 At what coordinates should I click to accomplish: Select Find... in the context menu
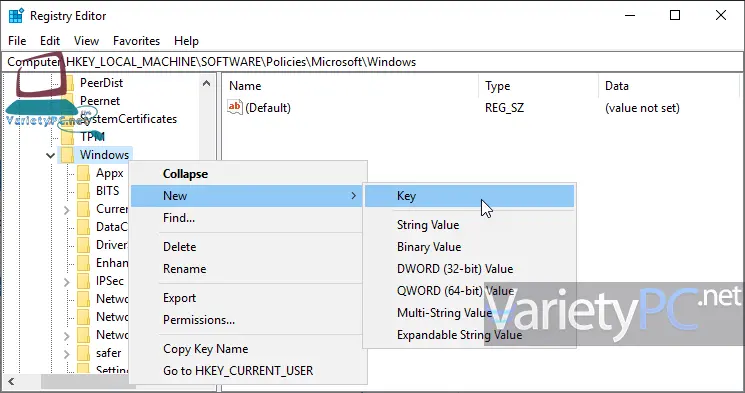tap(179, 218)
